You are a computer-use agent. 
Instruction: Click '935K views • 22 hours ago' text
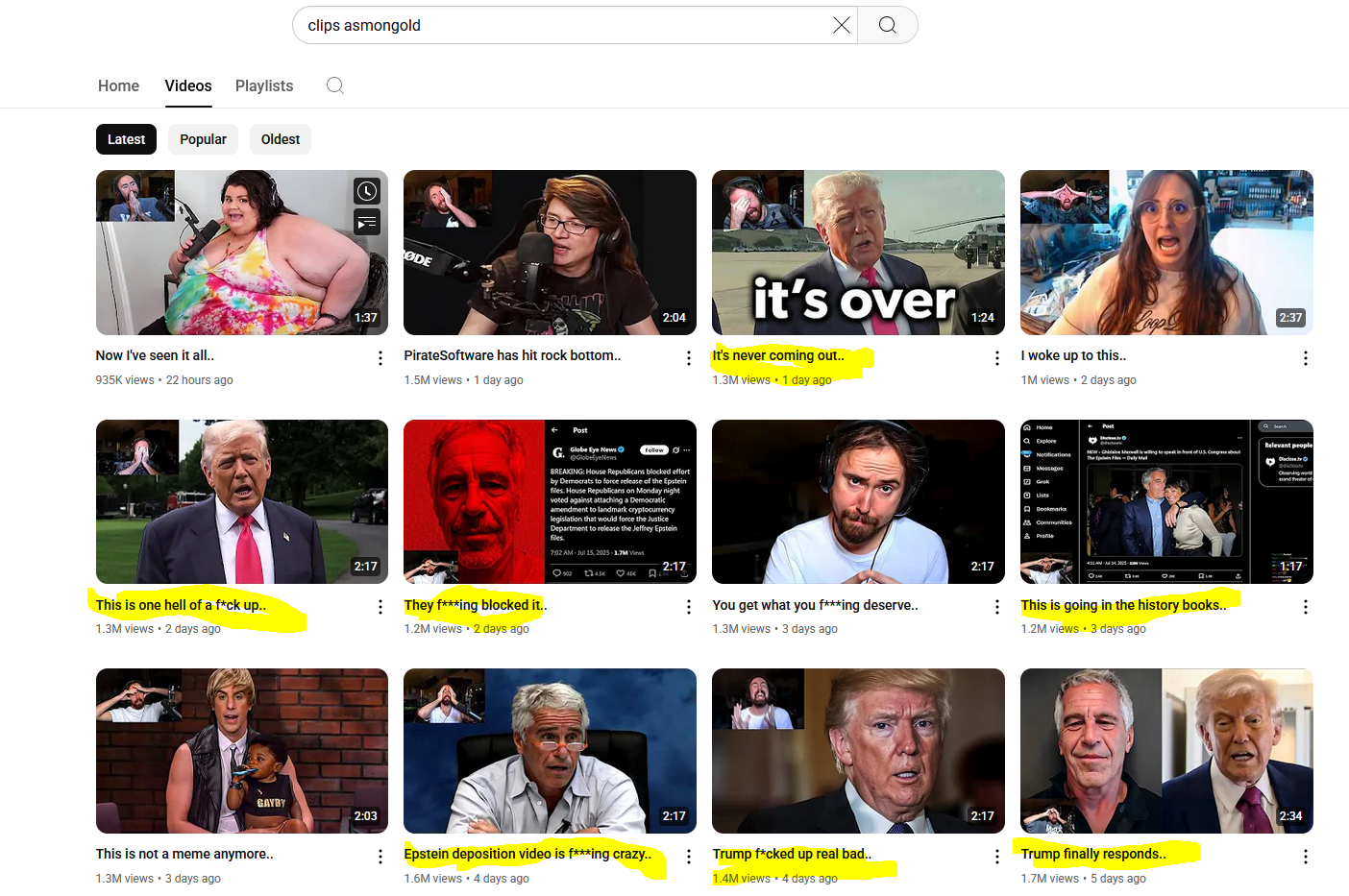[164, 380]
